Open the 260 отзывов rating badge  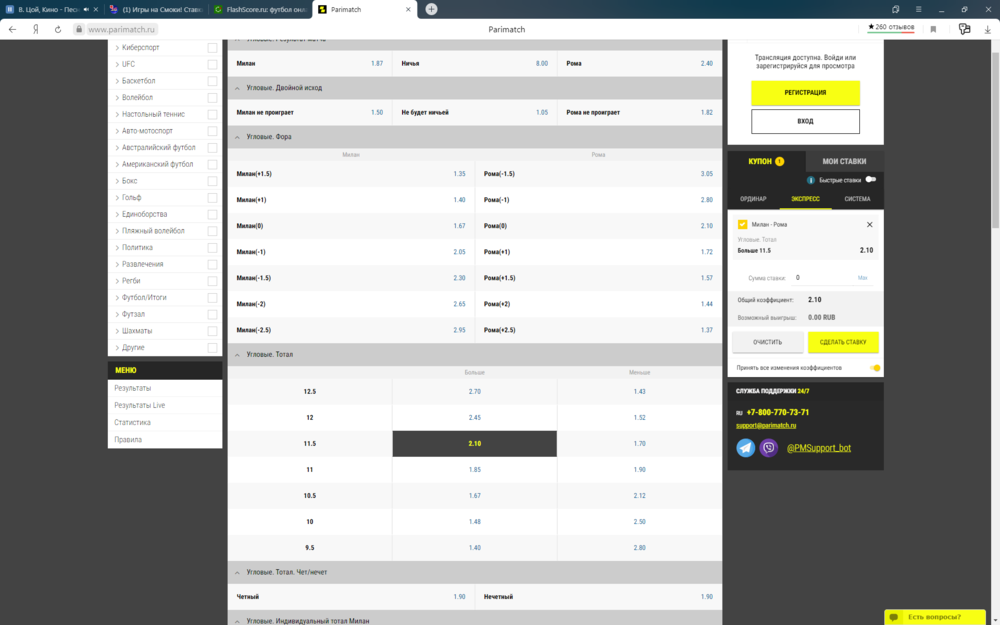[891, 27]
